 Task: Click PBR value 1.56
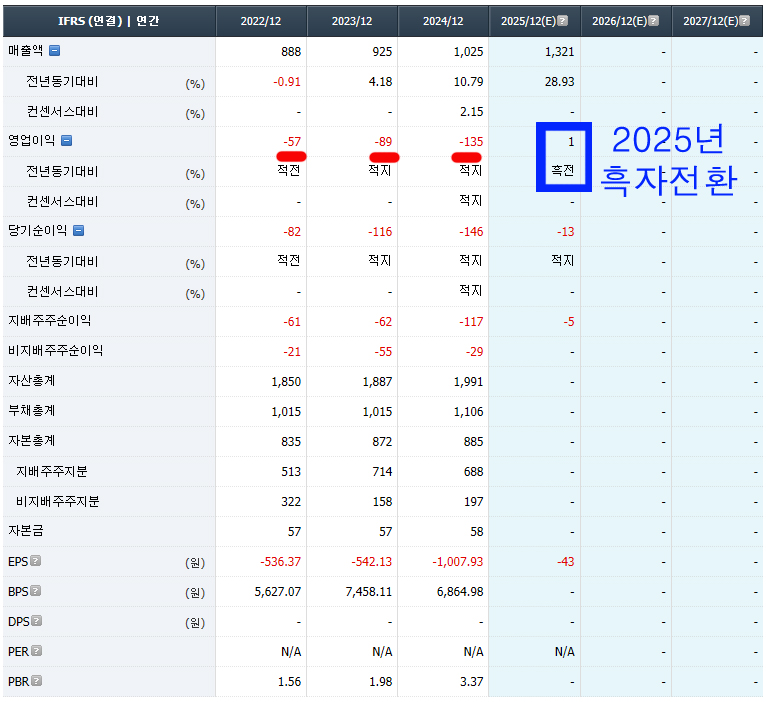(290, 682)
